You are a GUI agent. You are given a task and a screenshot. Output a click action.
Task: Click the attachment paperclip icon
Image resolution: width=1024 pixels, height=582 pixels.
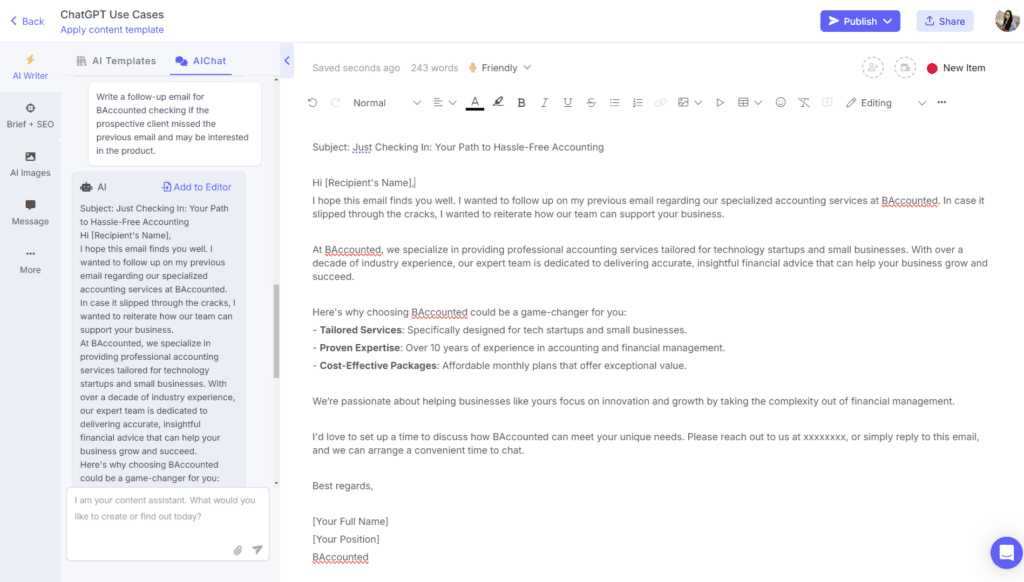[x=238, y=550]
